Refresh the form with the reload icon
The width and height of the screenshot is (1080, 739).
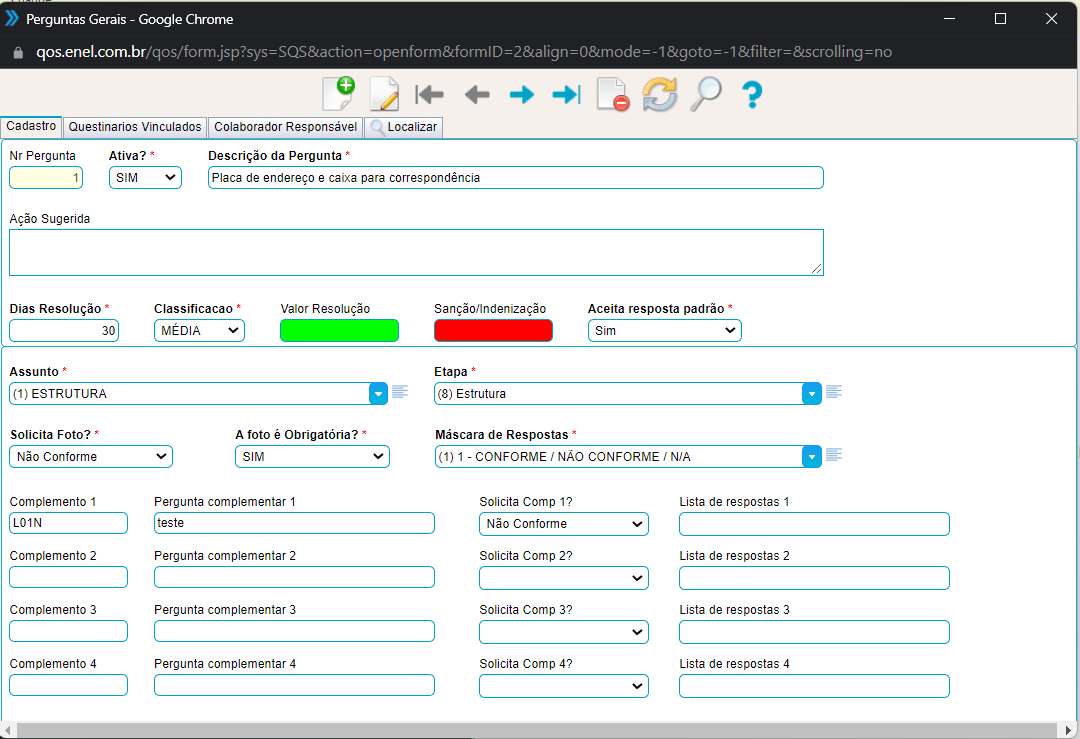click(x=659, y=94)
